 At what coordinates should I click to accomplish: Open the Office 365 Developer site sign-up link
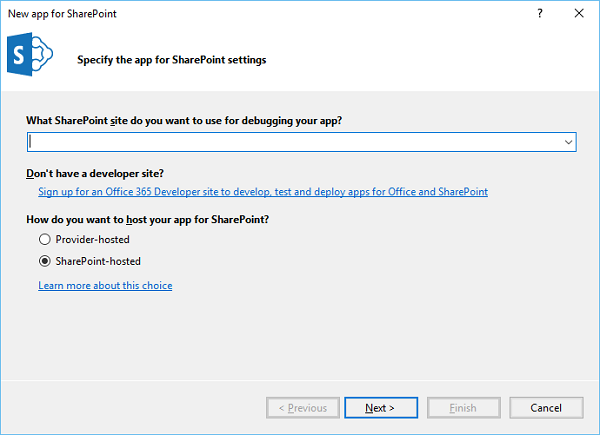click(x=263, y=191)
